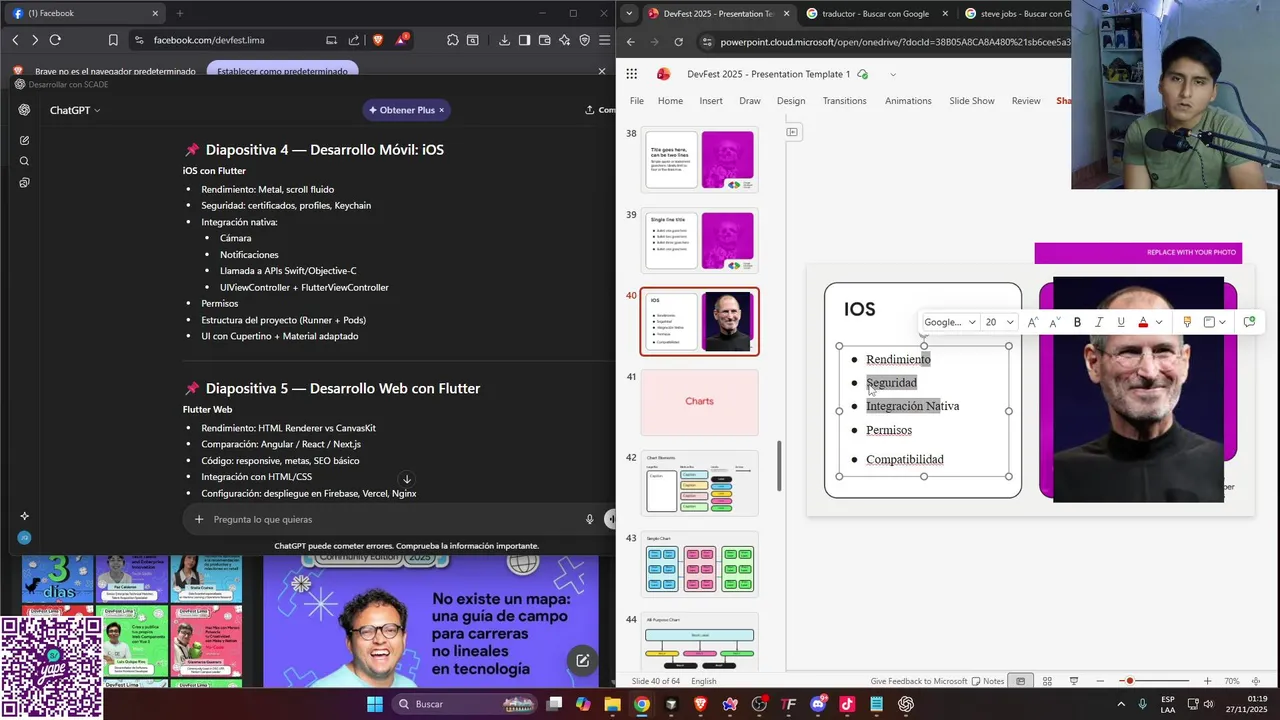Open the ChatGPT model selector dropdown
Screen dimensions: 1280x720
click(x=75, y=110)
